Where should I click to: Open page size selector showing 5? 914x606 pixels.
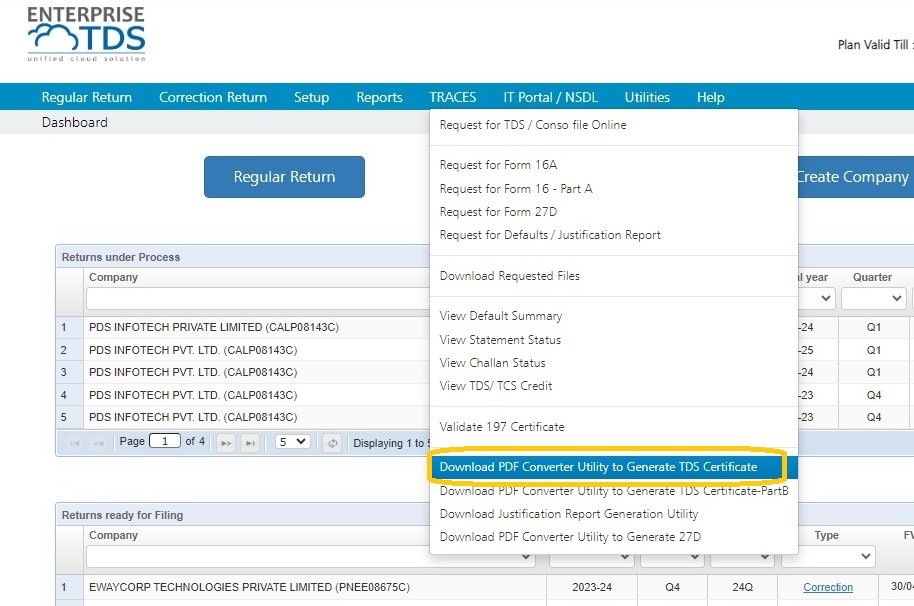click(292, 442)
